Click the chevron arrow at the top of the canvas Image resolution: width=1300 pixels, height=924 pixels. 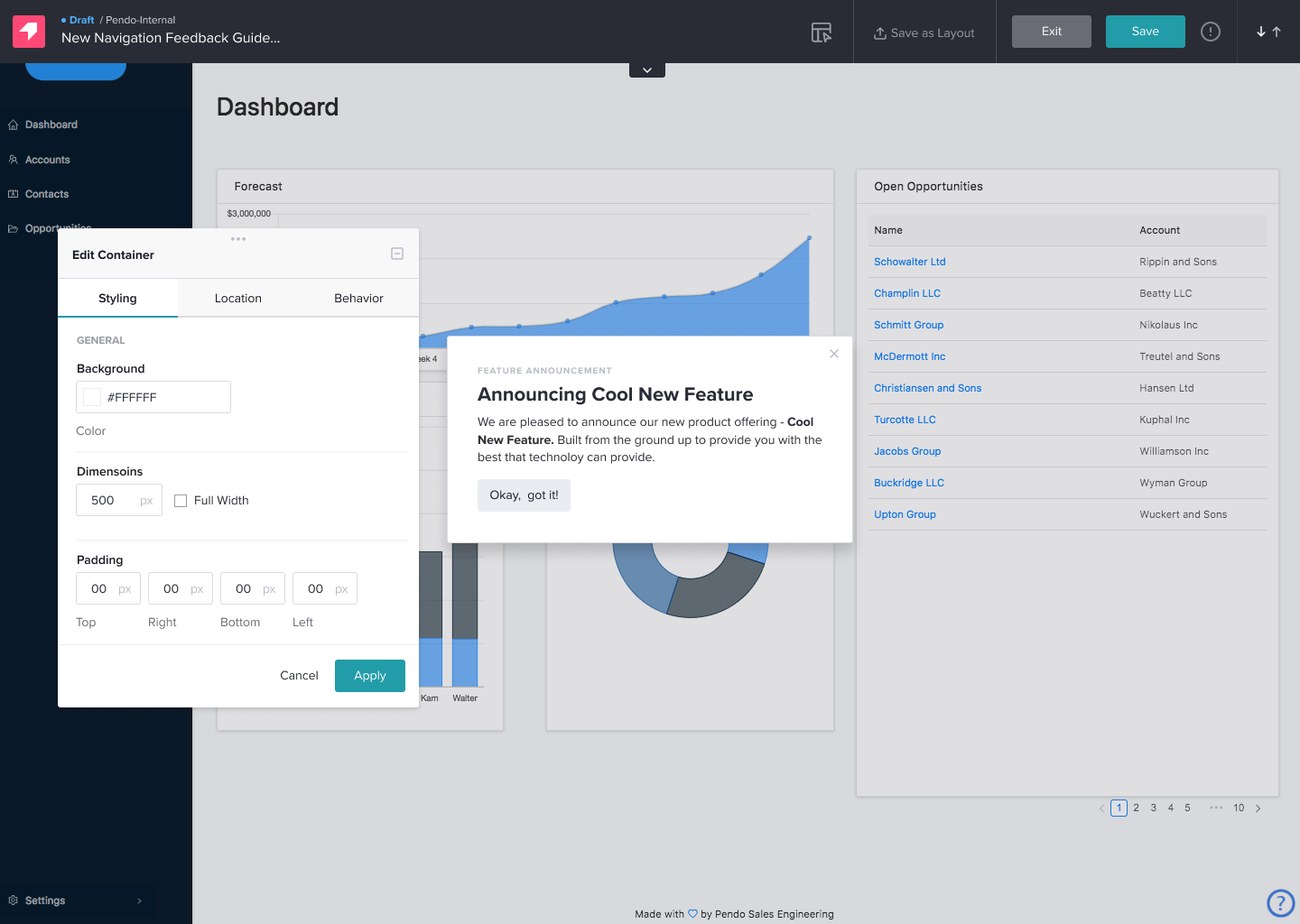coord(646,69)
